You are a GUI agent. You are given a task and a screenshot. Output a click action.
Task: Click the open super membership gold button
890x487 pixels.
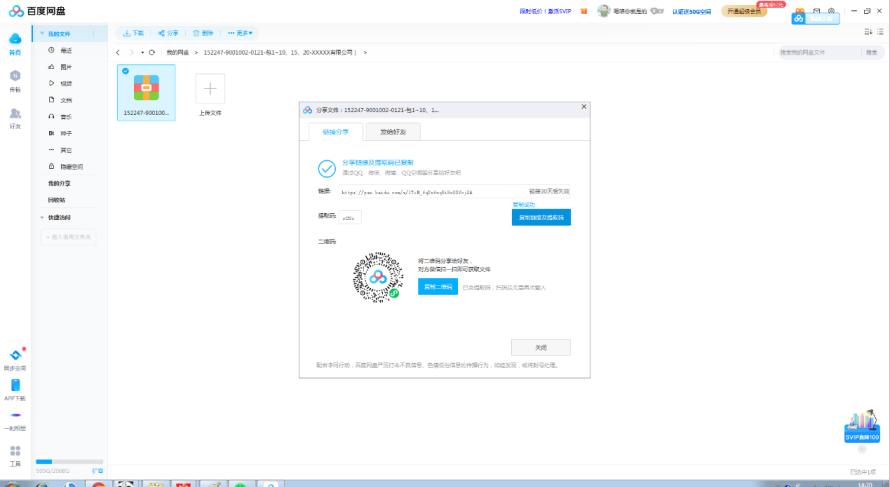pyautogui.click(x=744, y=11)
